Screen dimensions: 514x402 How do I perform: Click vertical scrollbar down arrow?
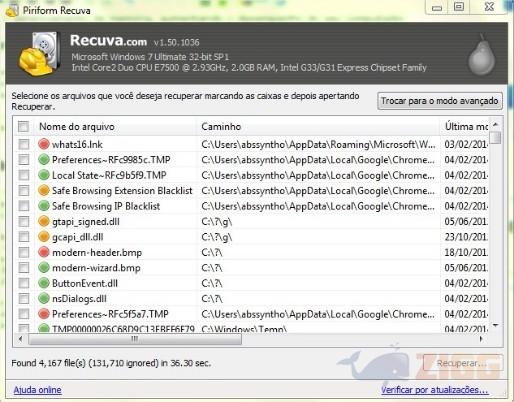click(496, 325)
